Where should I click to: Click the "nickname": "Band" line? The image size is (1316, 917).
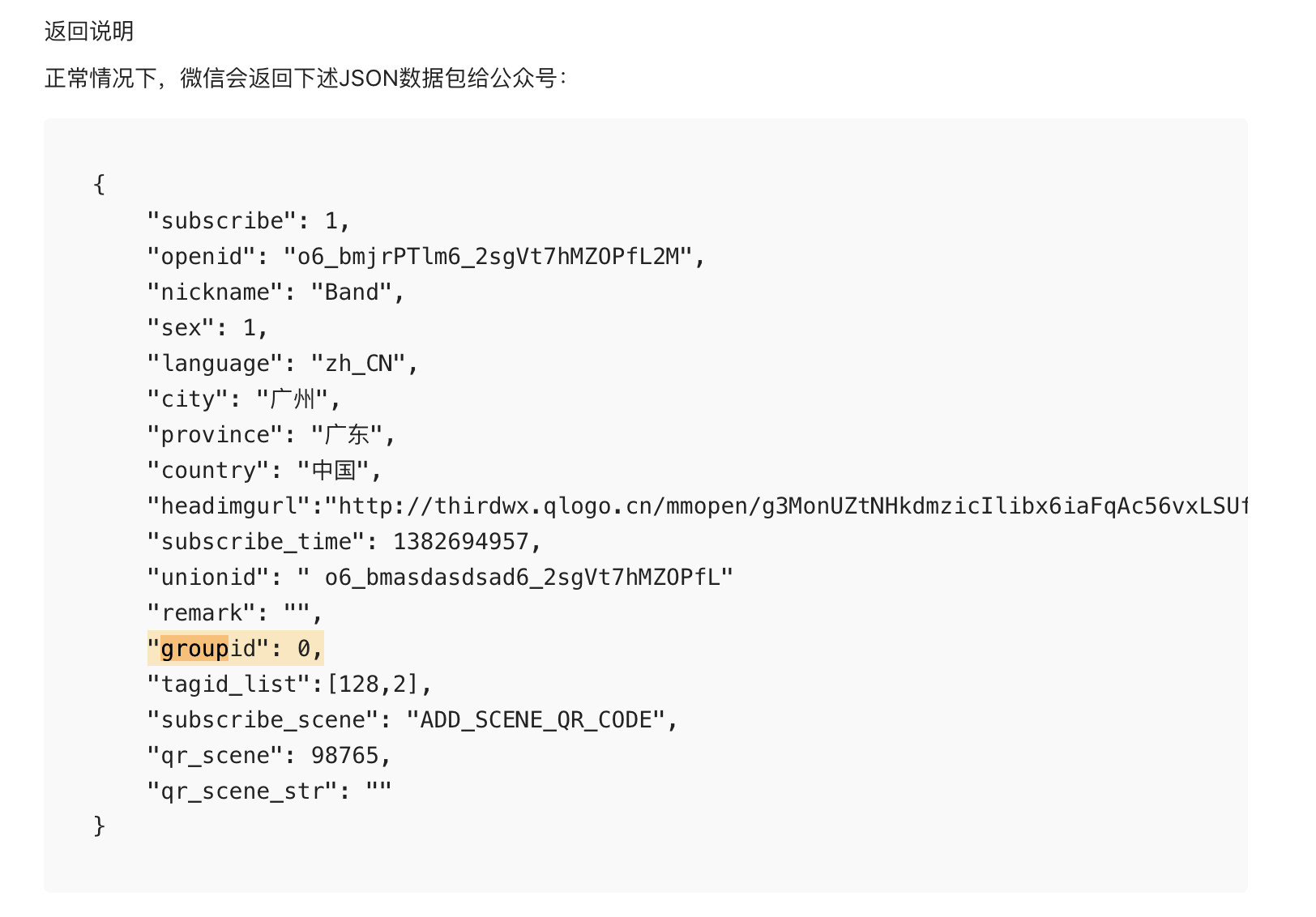point(276,292)
